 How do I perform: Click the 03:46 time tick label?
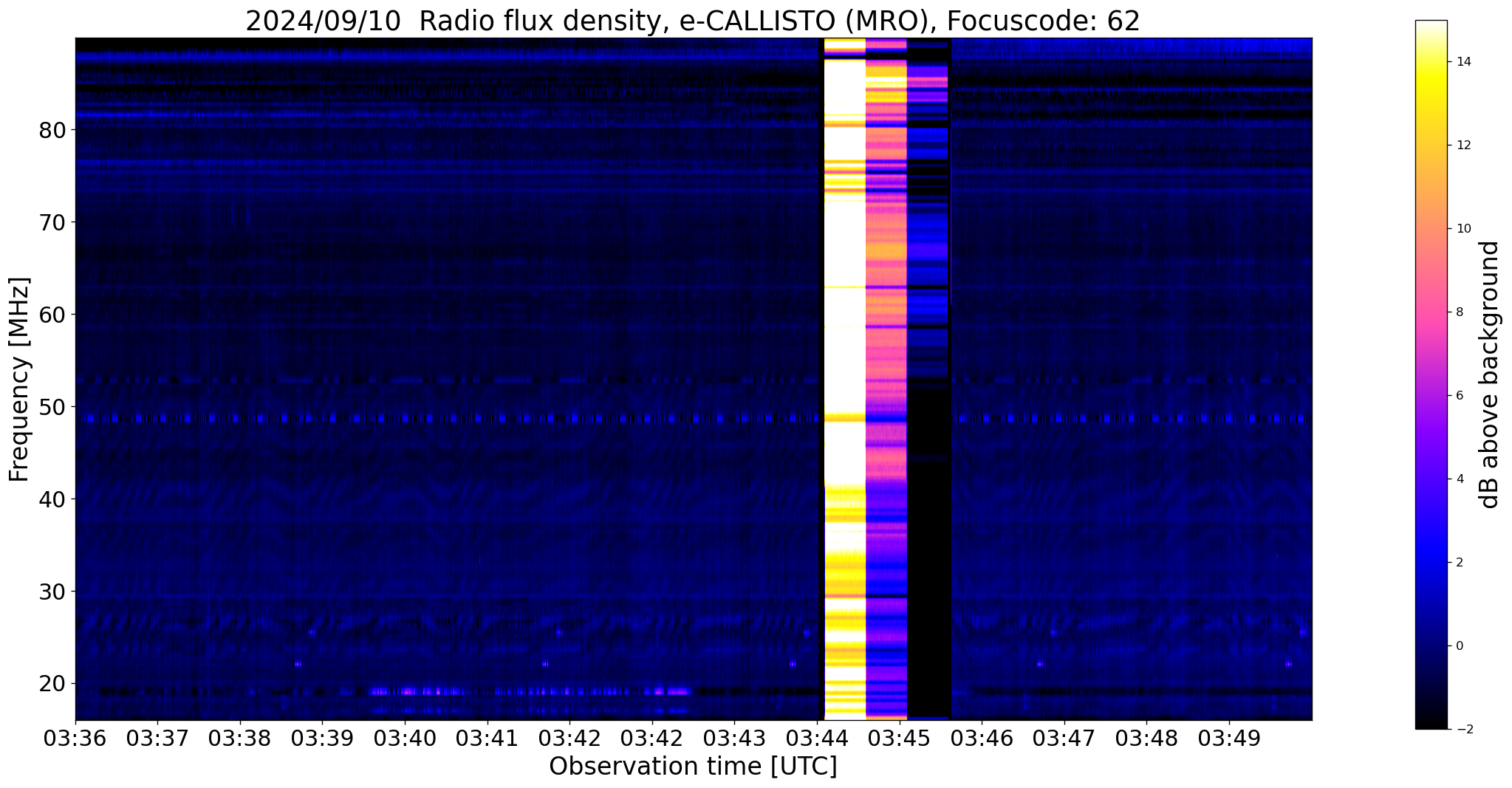pos(982,738)
